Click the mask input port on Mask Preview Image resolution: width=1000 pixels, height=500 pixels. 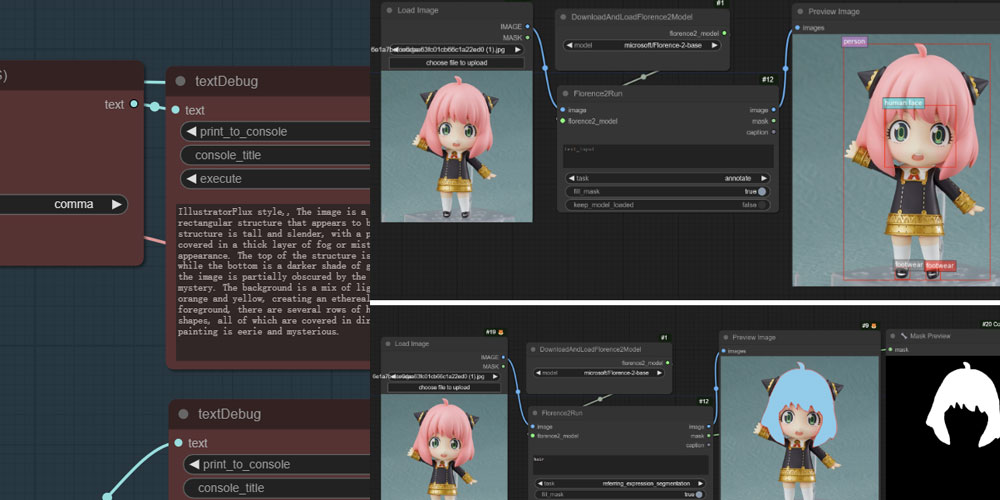click(889, 349)
